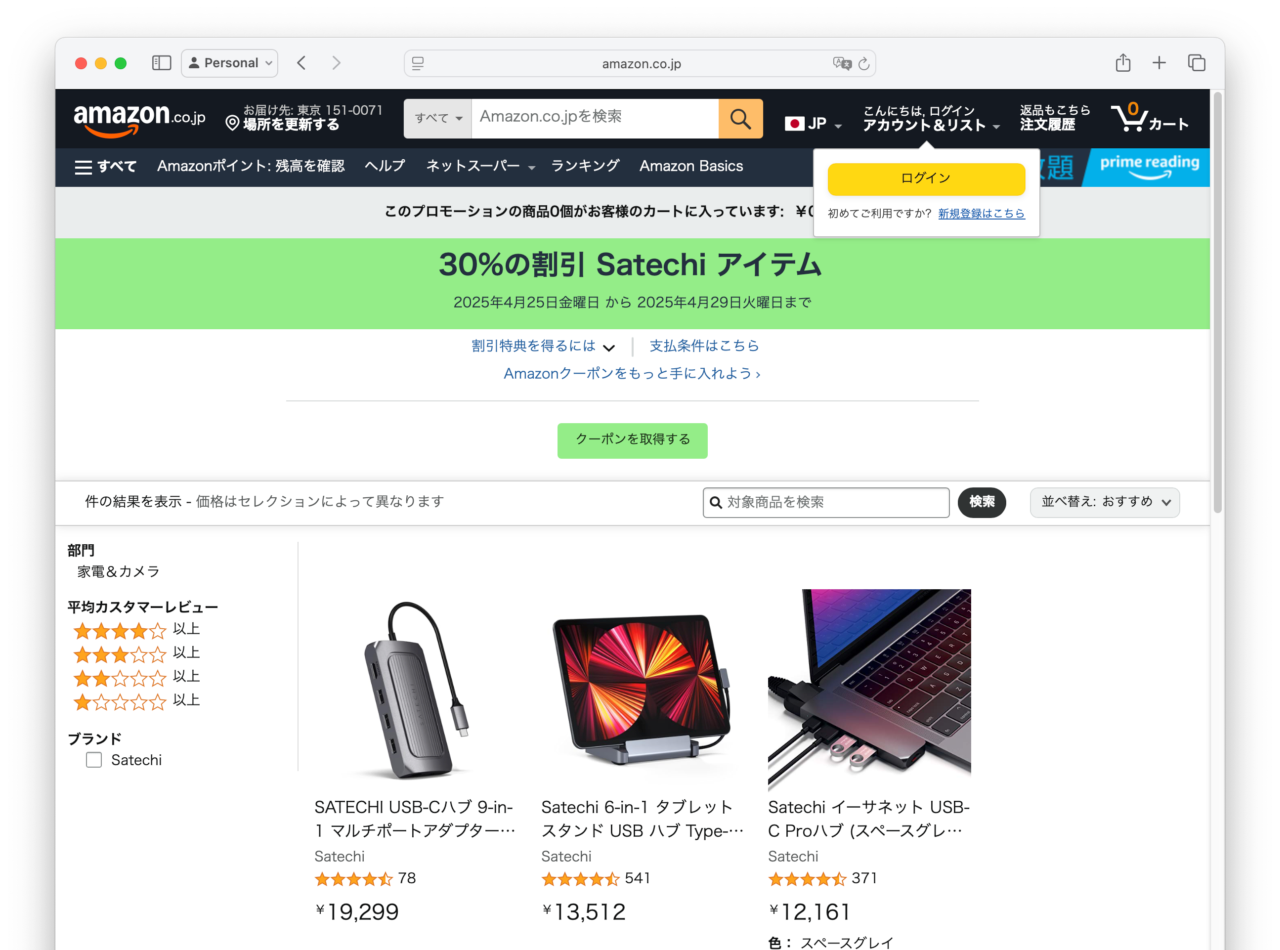The height and width of the screenshot is (950, 1280).
Task: Click the page reload icon
Action: pos(864,64)
